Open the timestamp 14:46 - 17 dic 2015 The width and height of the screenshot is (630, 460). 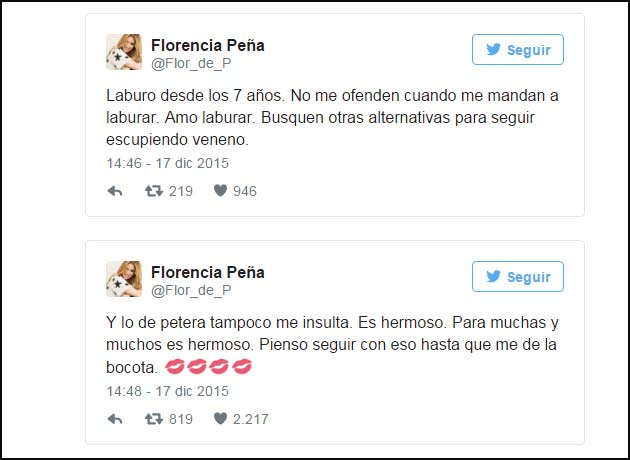click(168, 161)
